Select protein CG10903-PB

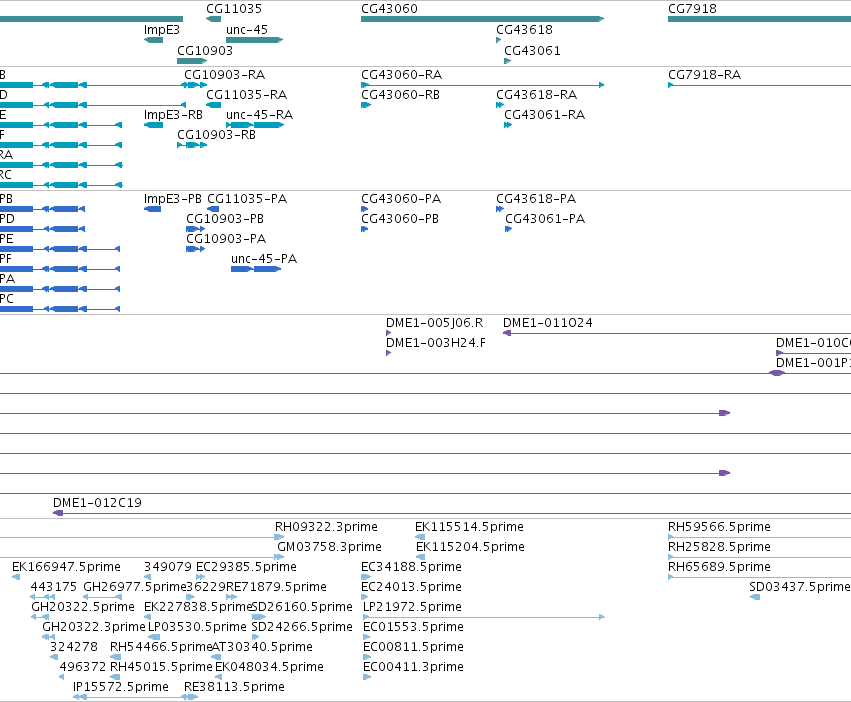coord(225,219)
